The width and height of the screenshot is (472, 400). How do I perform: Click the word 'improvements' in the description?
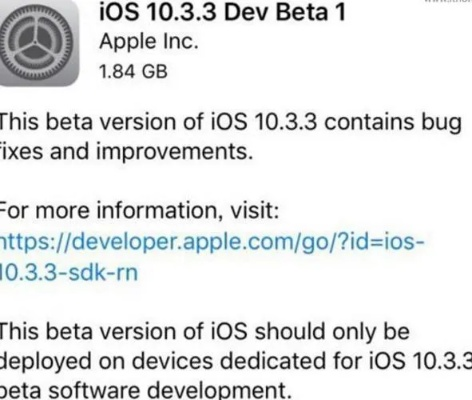pyautogui.click(x=175, y=152)
